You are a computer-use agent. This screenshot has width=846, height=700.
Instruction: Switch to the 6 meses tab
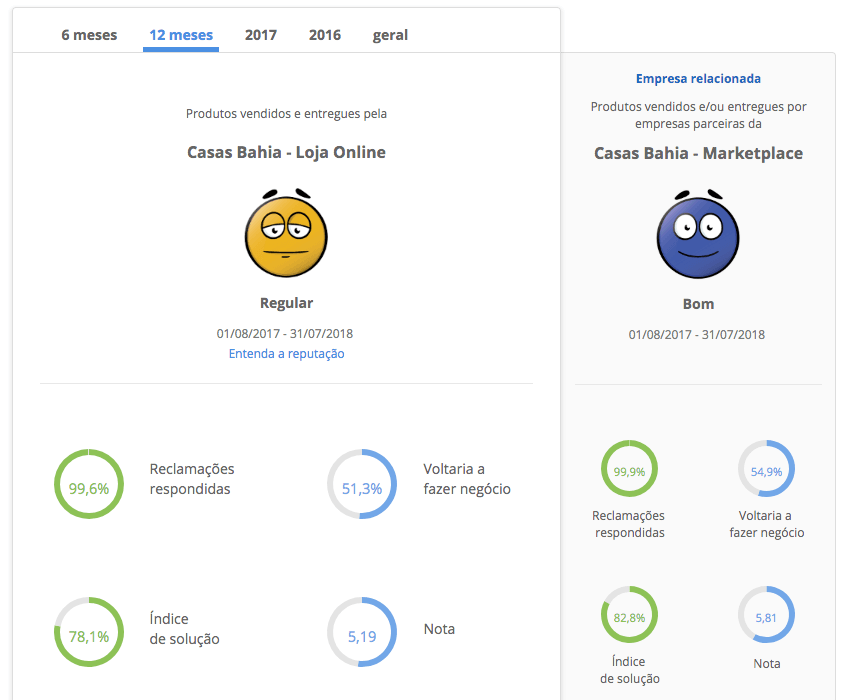[89, 35]
